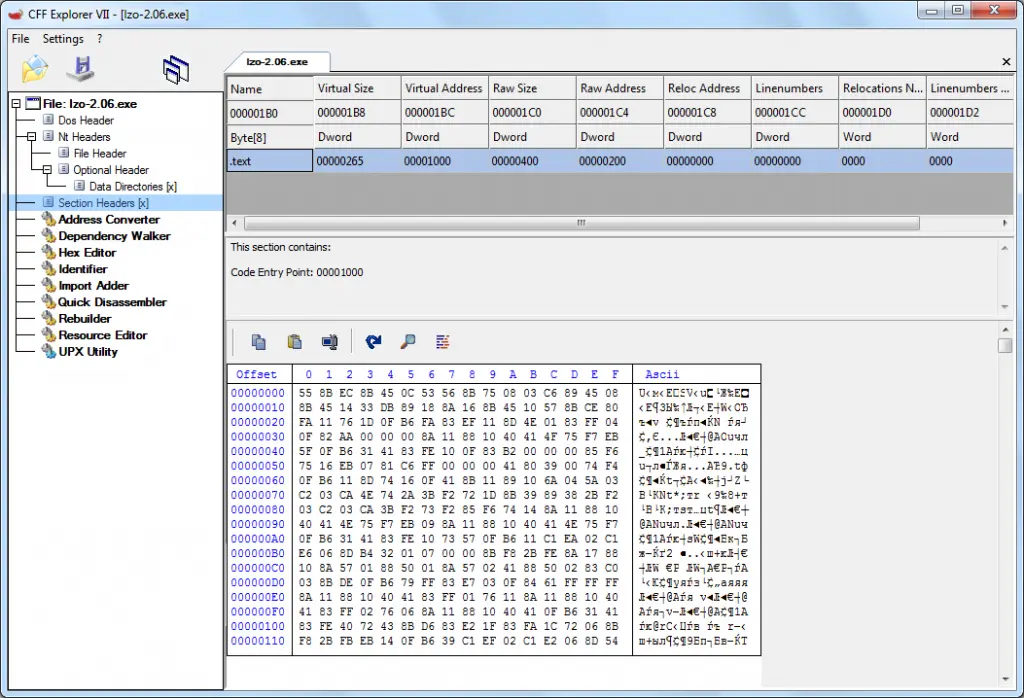
Task: Click the colored lines icon in hex toolbar
Action: [x=442, y=342]
